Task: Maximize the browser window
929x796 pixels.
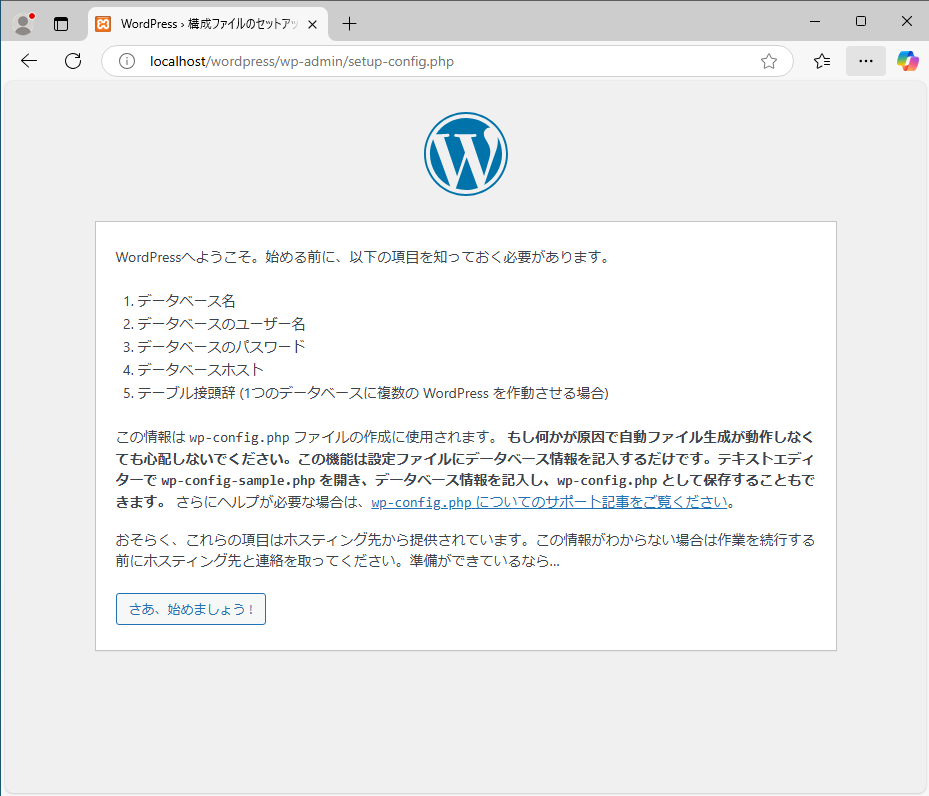Action: (860, 21)
